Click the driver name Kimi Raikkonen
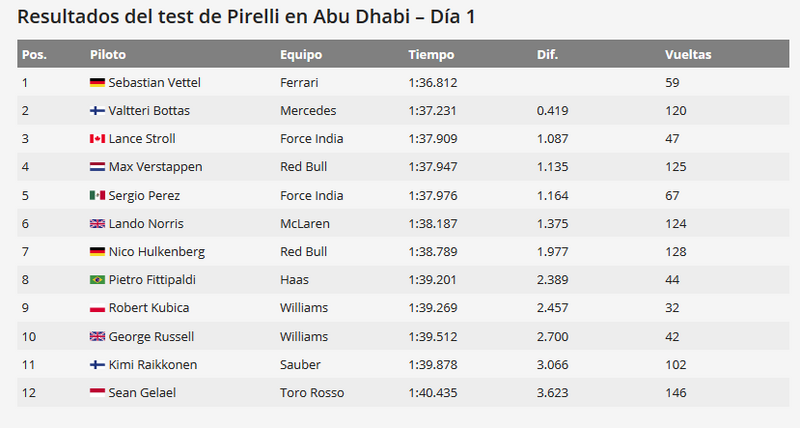This screenshot has width=800, height=428. pos(153,365)
